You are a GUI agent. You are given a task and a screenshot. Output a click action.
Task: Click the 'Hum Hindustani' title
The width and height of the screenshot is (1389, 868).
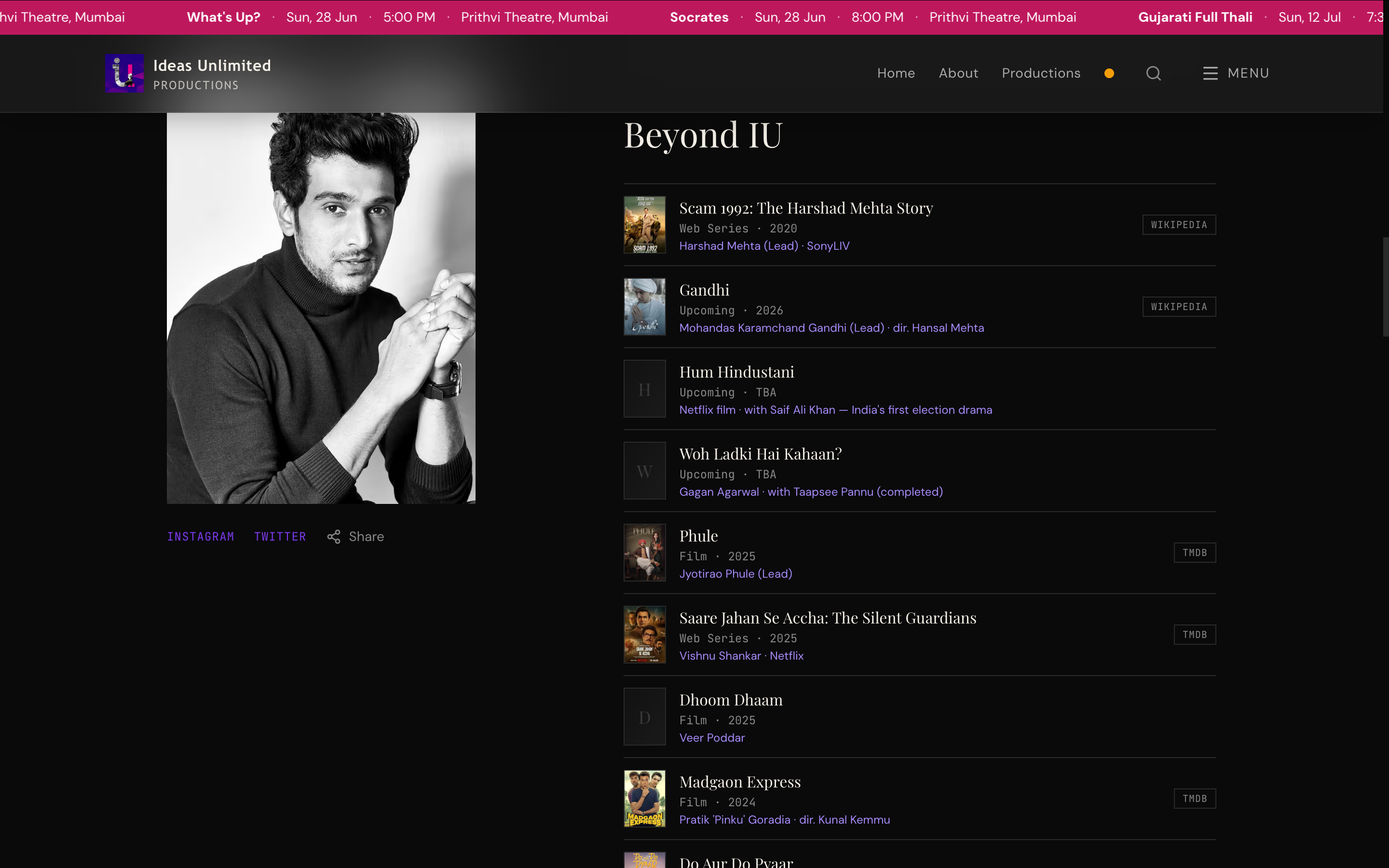click(x=736, y=372)
